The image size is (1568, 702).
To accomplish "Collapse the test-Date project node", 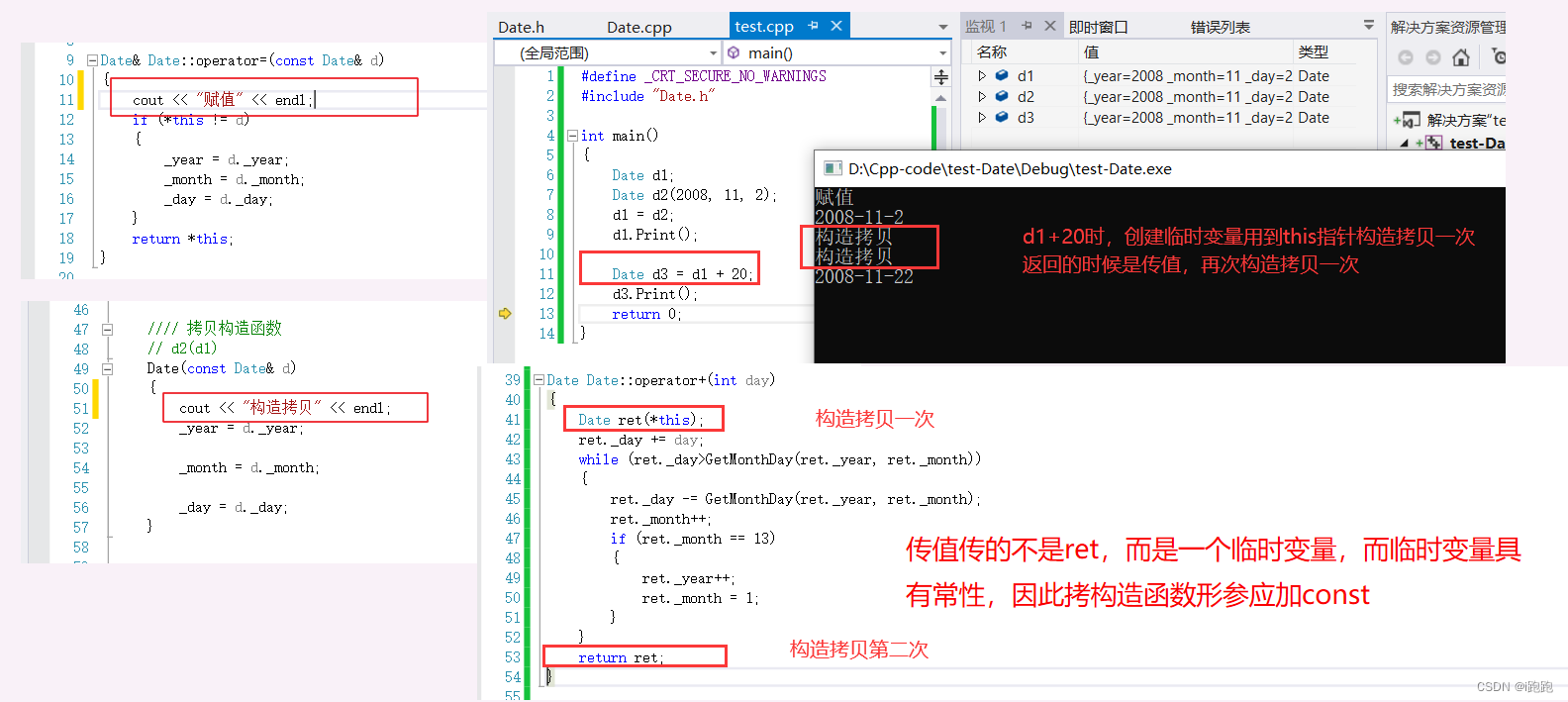I will click(x=1404, y=145).
